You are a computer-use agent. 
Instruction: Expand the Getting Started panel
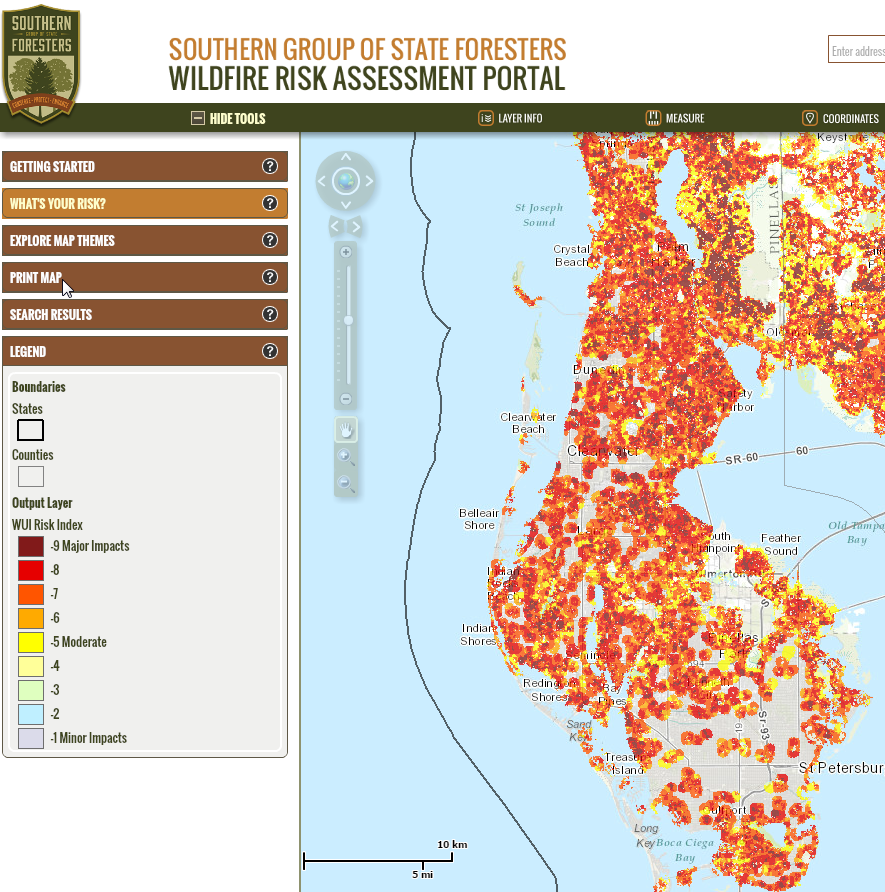(145, 166)
